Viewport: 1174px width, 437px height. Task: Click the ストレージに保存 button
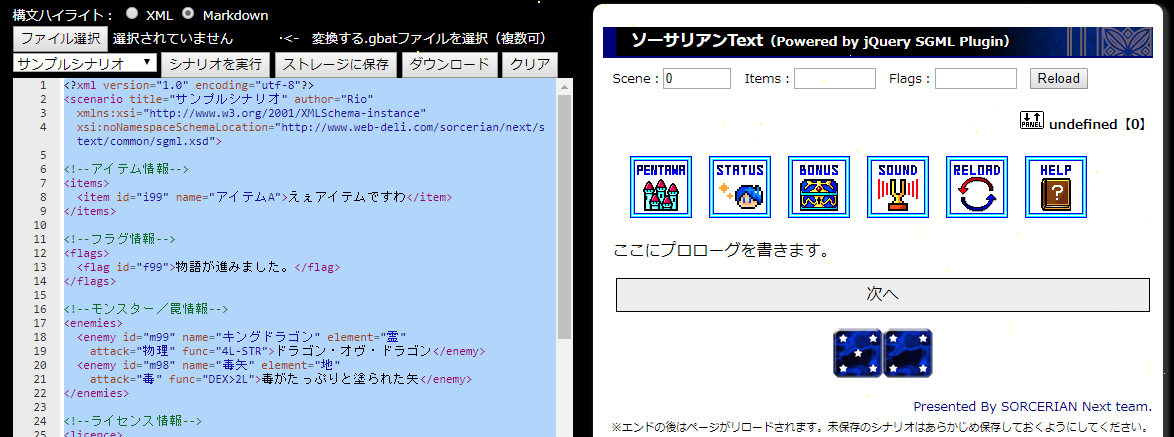click(335, 64)
